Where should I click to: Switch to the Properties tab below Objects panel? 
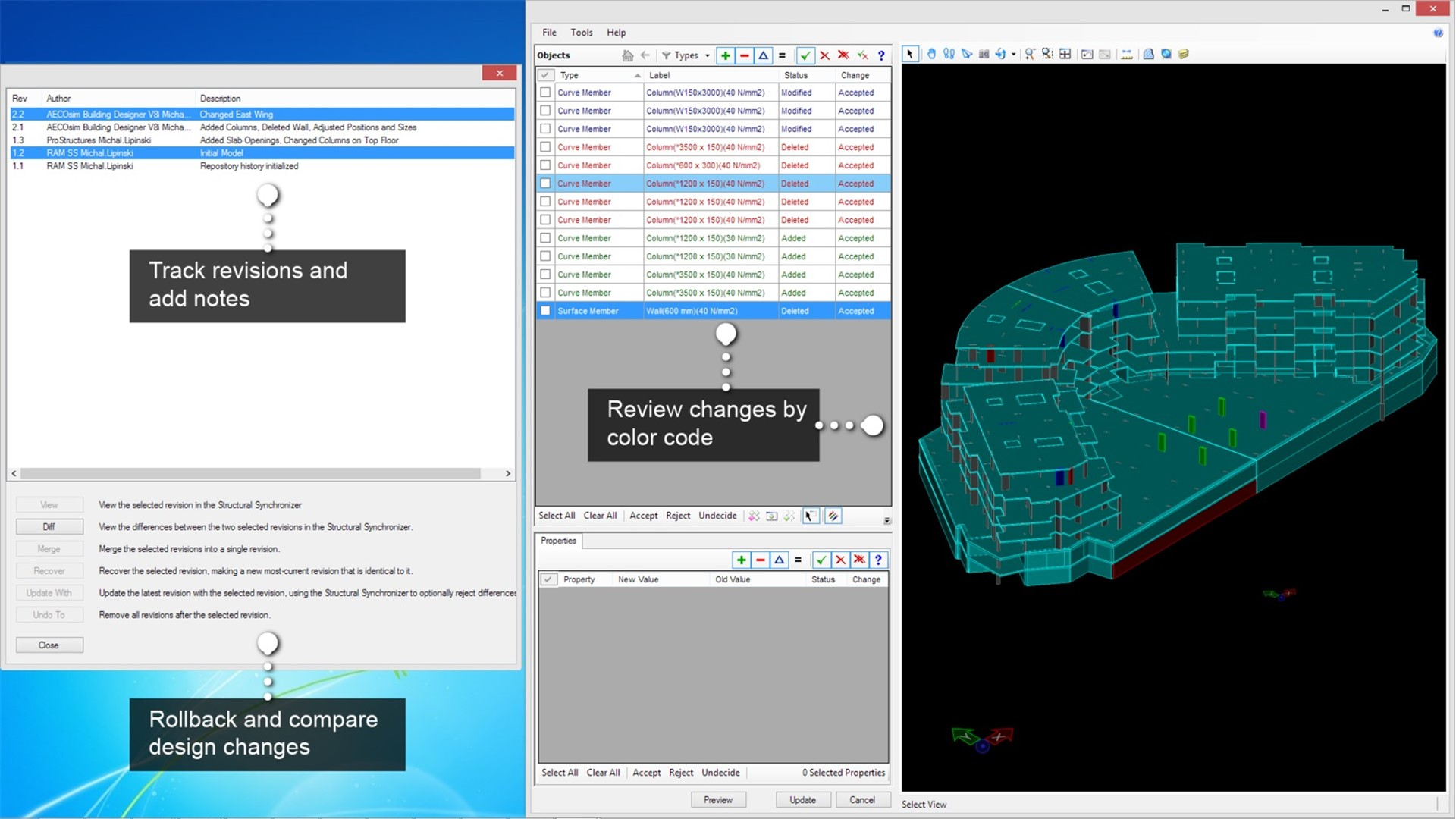point(558,540)
